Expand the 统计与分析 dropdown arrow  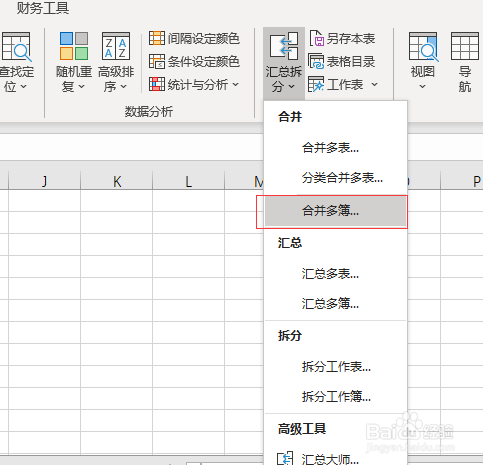[236, 84]
